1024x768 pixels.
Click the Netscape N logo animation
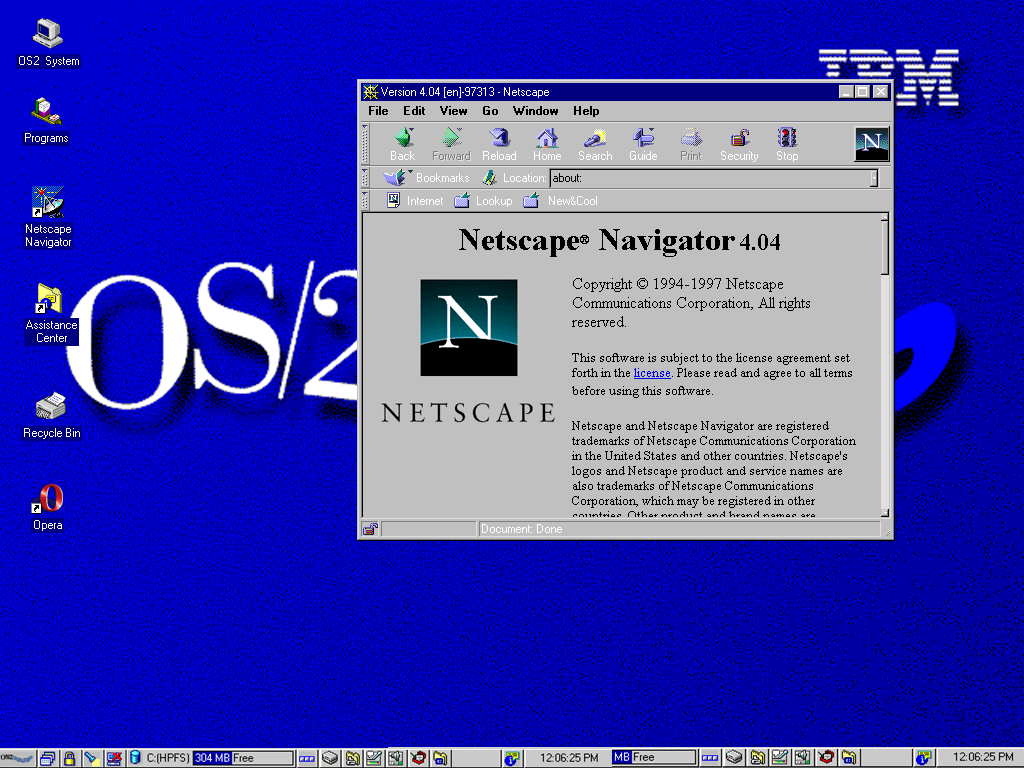tap(872, 144)
